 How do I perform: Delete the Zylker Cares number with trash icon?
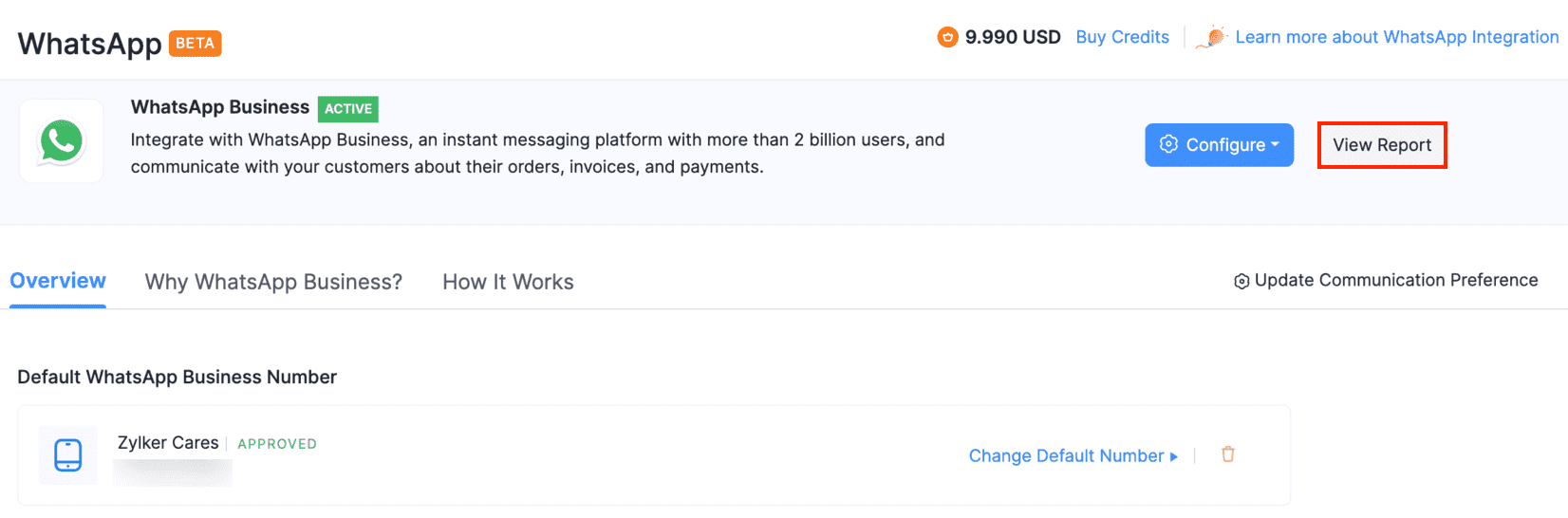1227,454
